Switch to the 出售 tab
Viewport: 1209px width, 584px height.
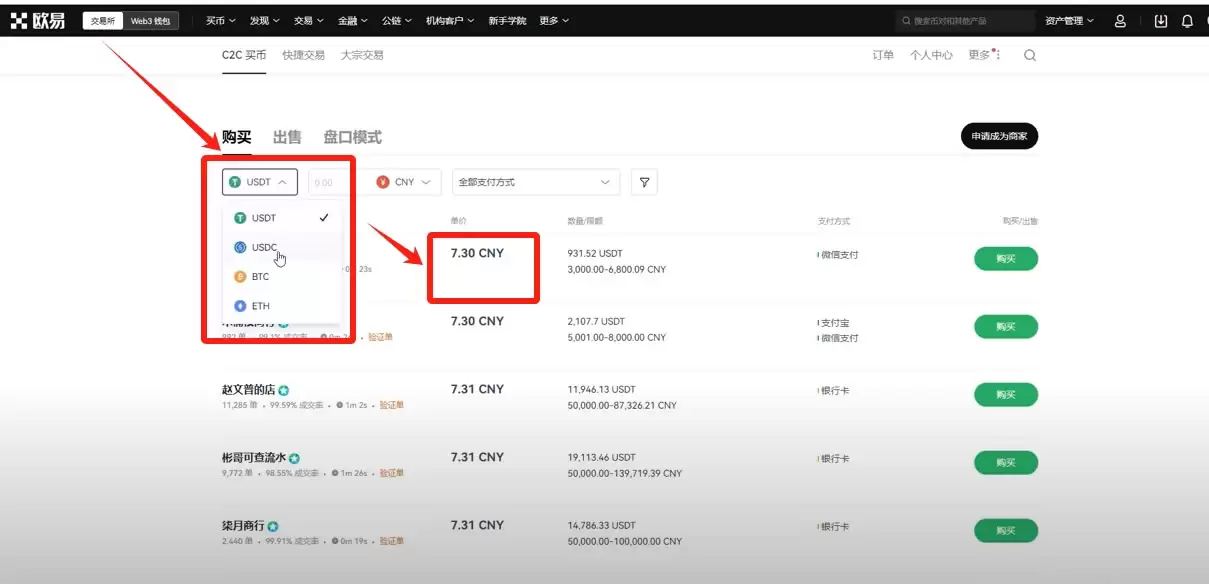pyautogui.click(x=287, y=136)
